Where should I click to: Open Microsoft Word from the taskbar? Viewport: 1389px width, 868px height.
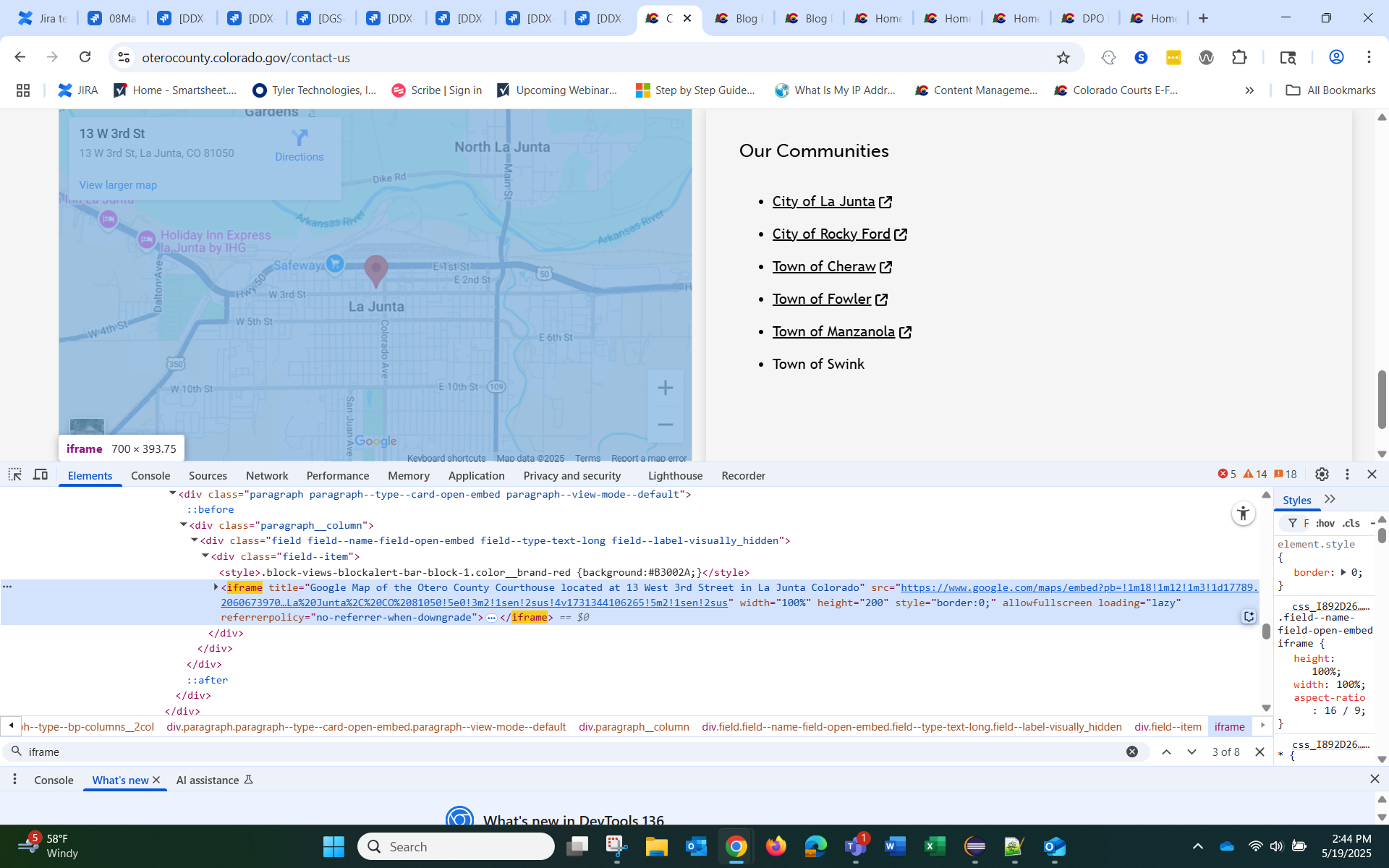pos(895,846)
